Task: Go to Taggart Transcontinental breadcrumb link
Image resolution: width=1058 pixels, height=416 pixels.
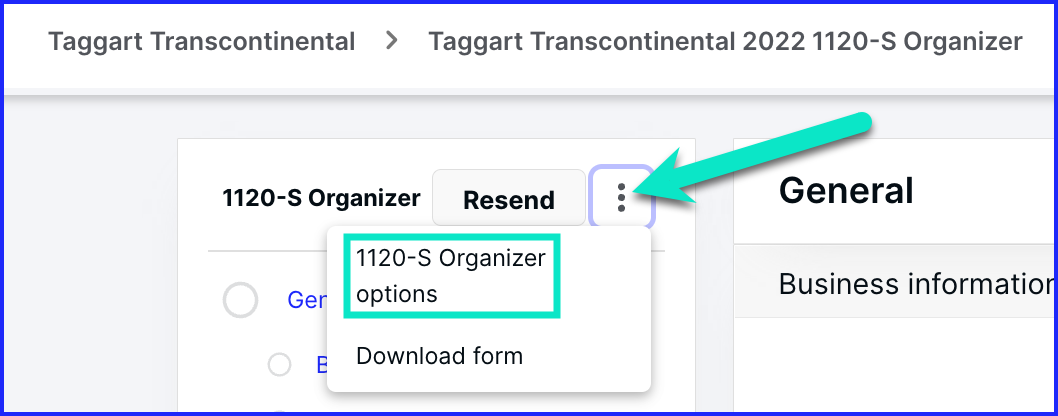Action: (x=202, y=42)
